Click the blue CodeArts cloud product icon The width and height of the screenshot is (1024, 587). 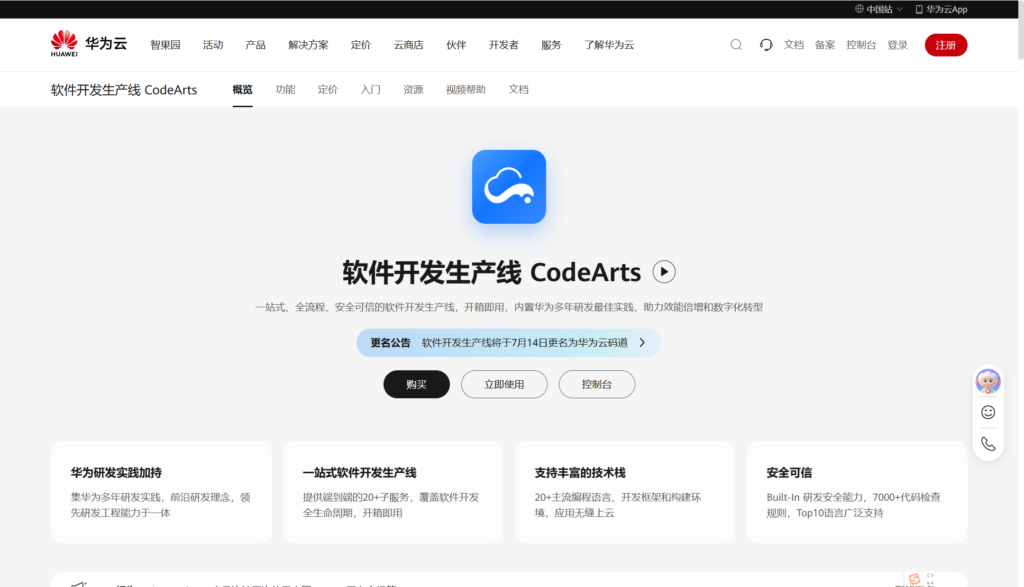coord(509,187)
